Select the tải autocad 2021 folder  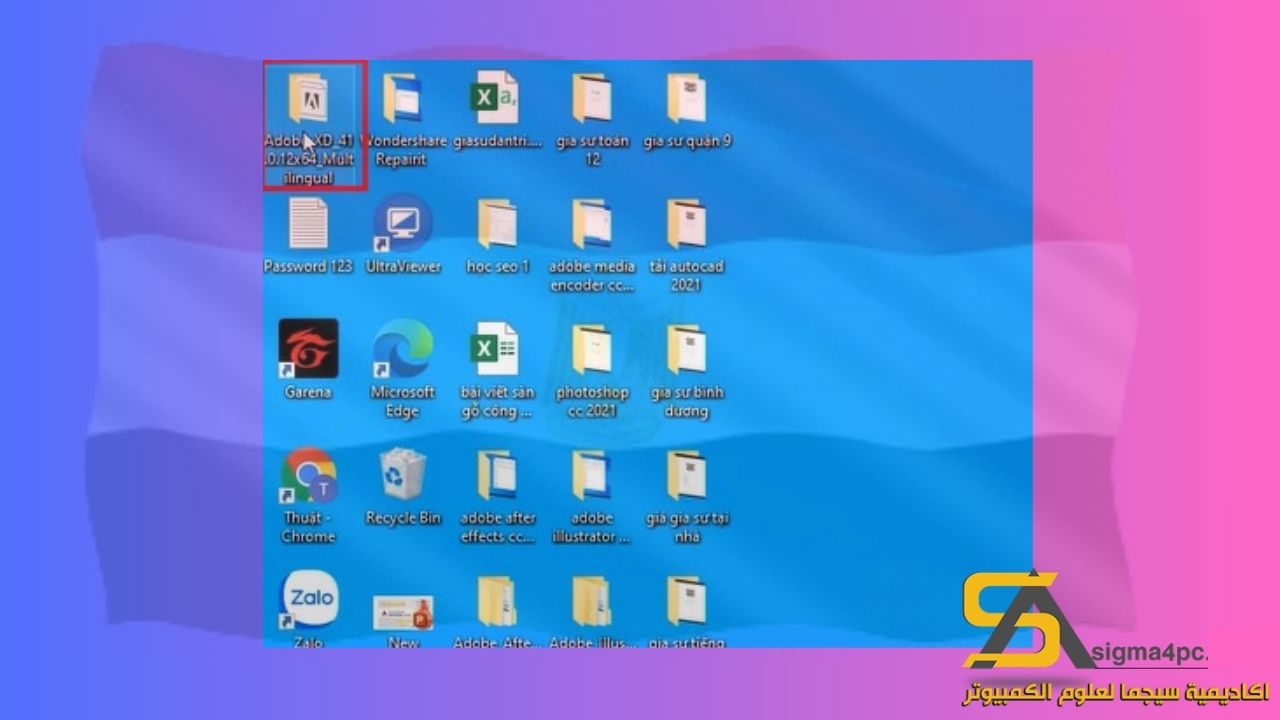pyautogui.click(x=687, y=224)
